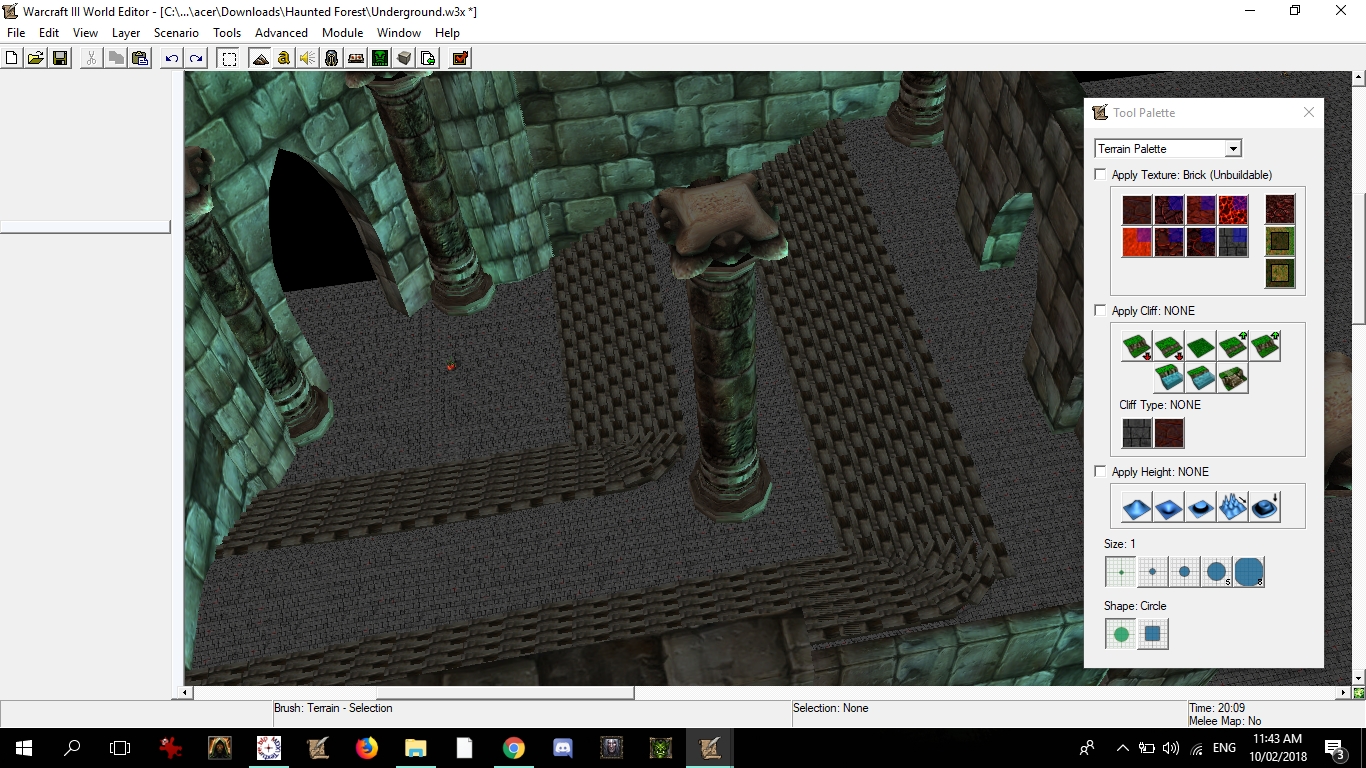Open the Object Manager cube icon

click(404, 58)
